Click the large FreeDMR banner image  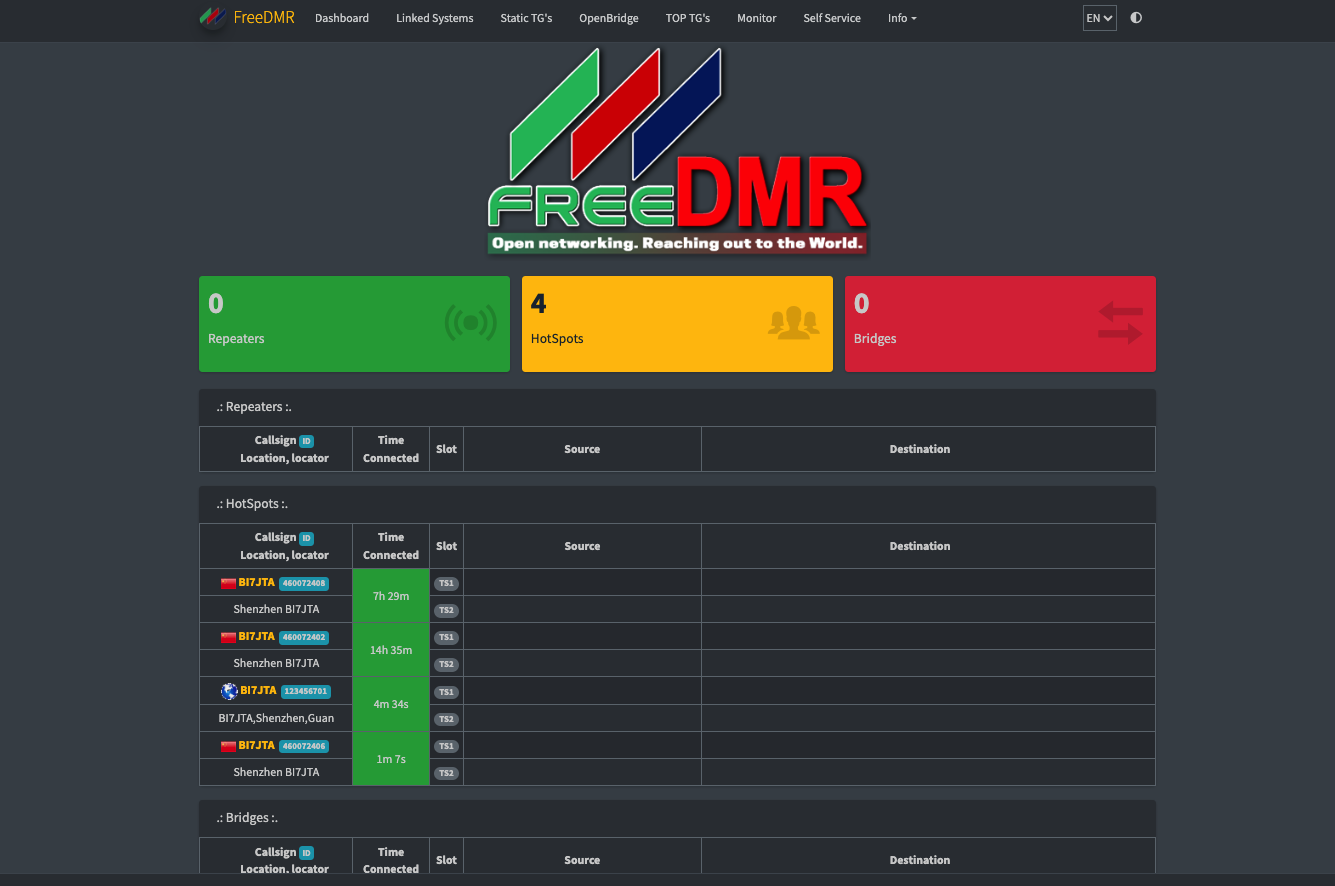click(x=677, y=152)
